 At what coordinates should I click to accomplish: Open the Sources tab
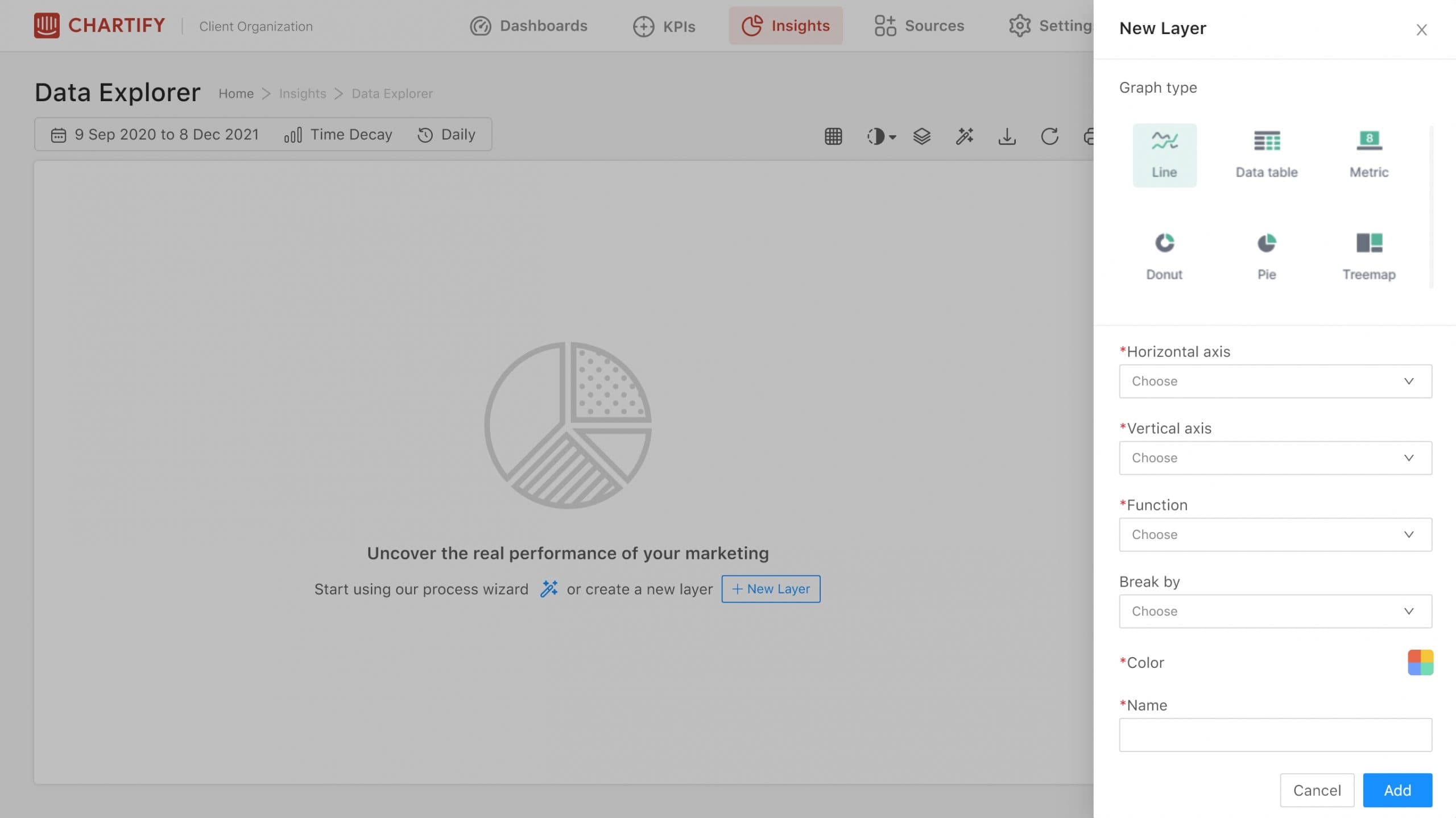tap(919, 26)
